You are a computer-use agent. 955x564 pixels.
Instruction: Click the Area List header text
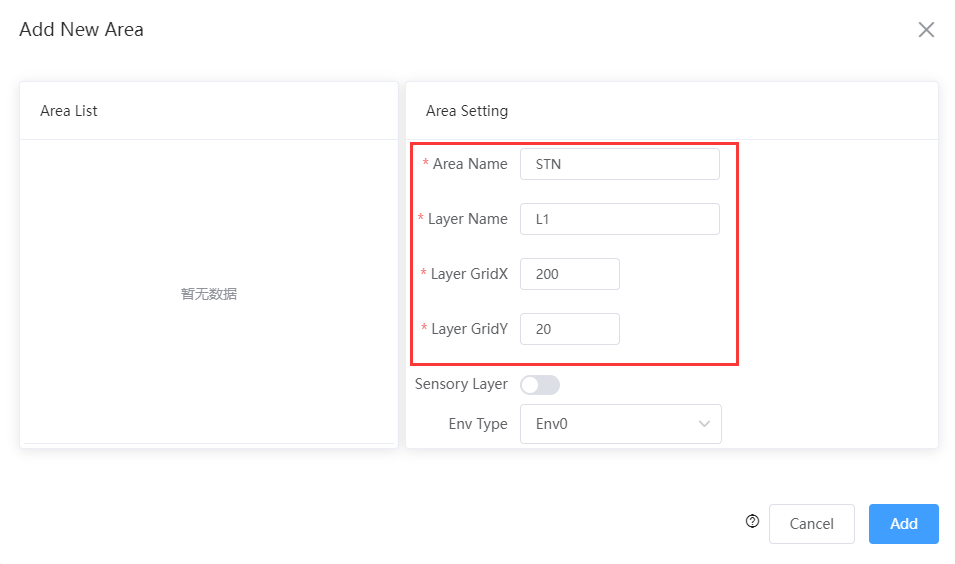tap(69, 111)
